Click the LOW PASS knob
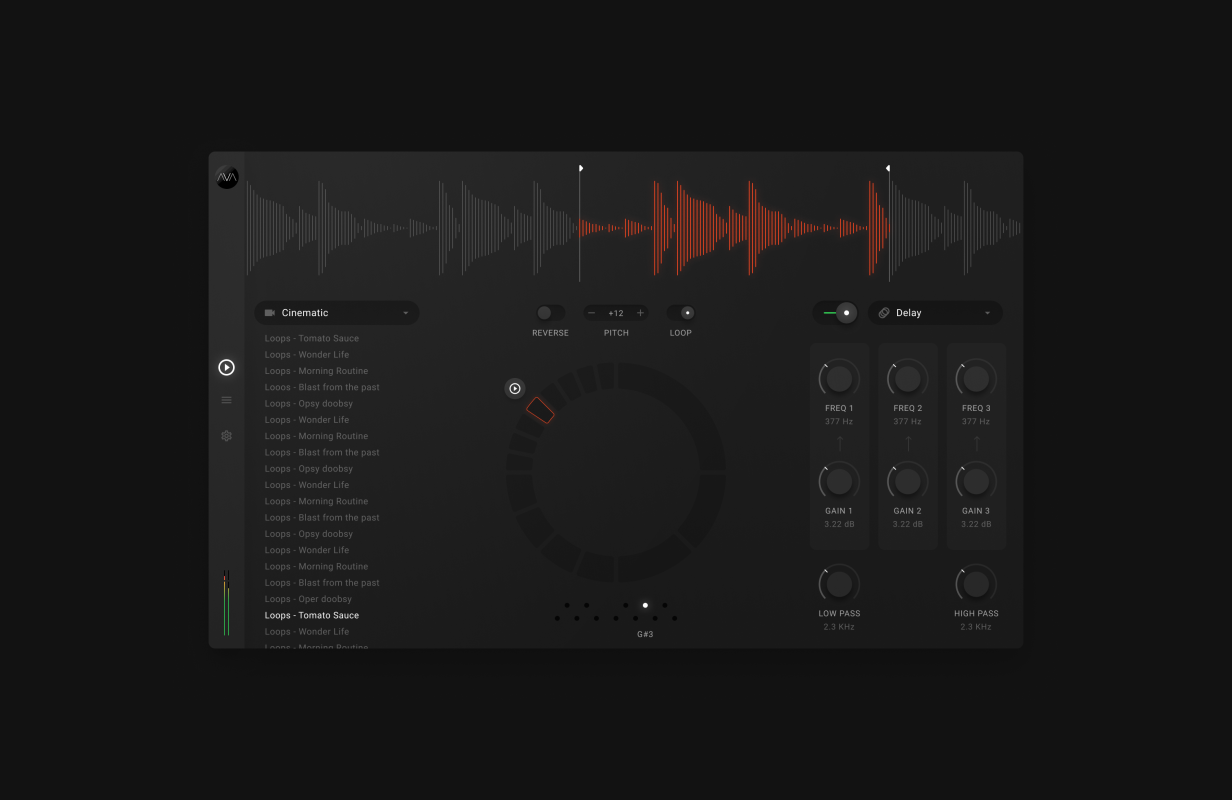Viewport: 1232px width, 800px height. click(839, 584)
